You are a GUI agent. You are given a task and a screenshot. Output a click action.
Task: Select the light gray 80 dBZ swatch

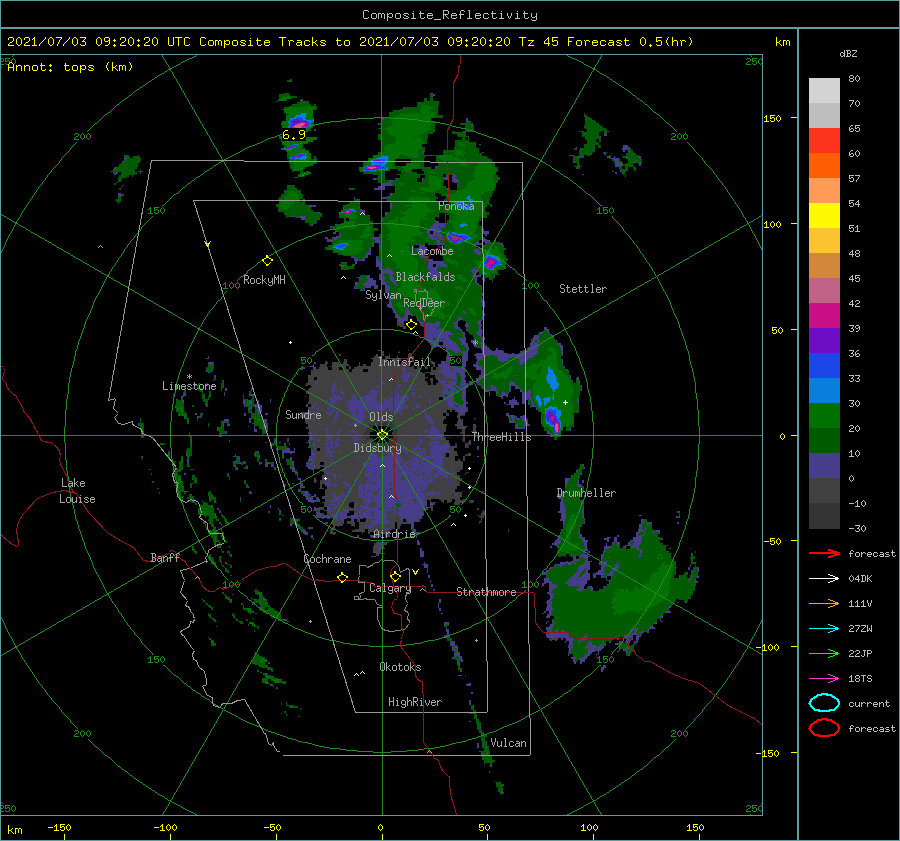coord(824,91)
